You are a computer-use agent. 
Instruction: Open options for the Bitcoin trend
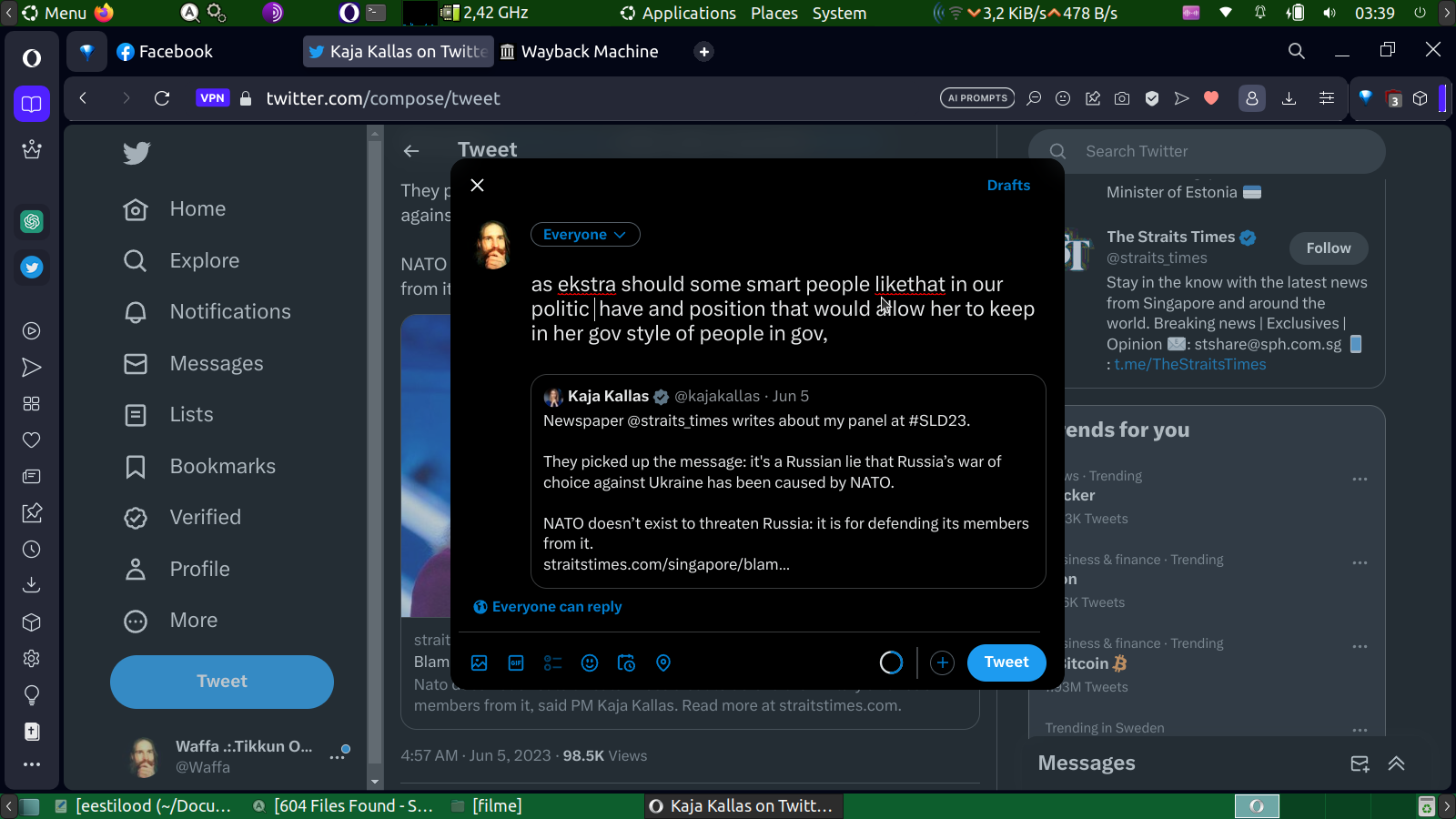coord(1360,646)
